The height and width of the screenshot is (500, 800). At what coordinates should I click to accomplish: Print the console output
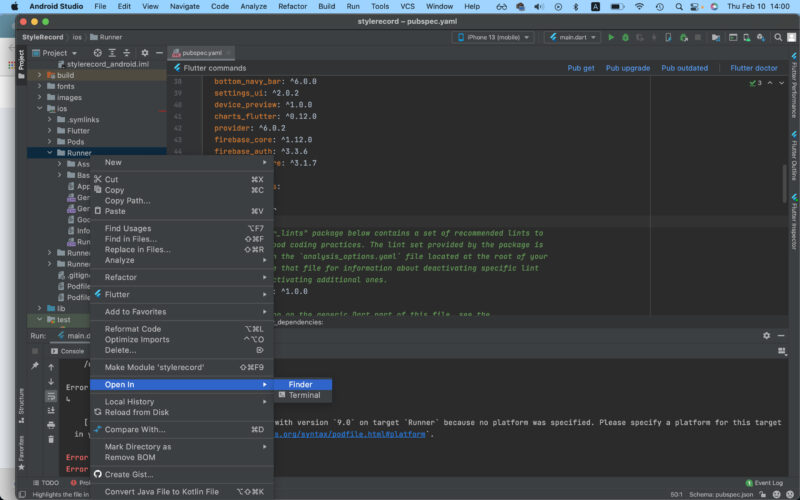click(51, 424)
